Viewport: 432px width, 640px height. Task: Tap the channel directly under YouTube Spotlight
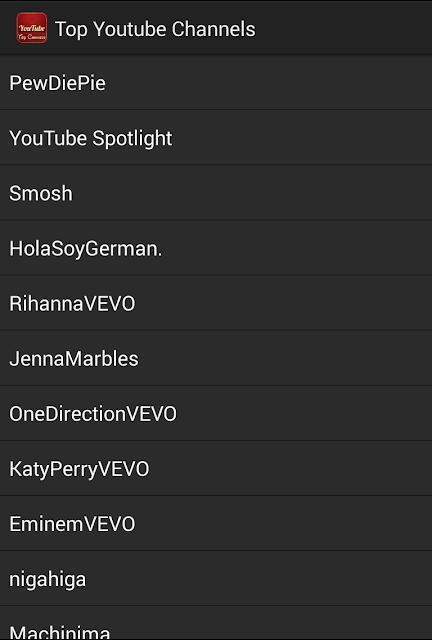[x=216, y=193]
